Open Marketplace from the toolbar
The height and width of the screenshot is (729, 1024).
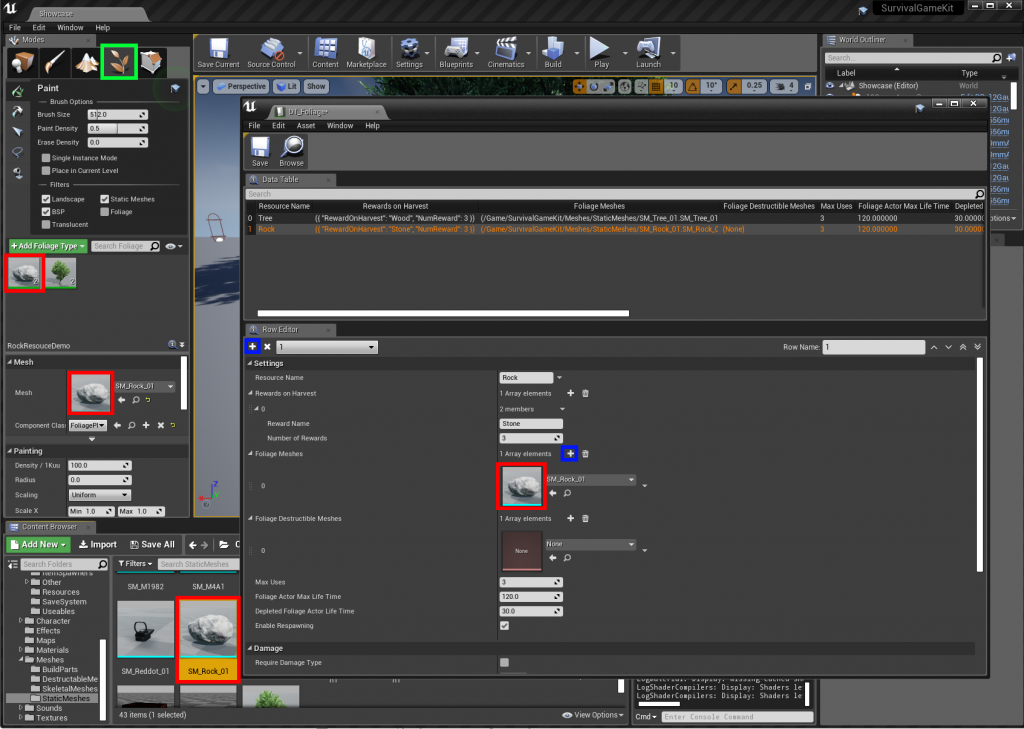[x=366, y=54]
